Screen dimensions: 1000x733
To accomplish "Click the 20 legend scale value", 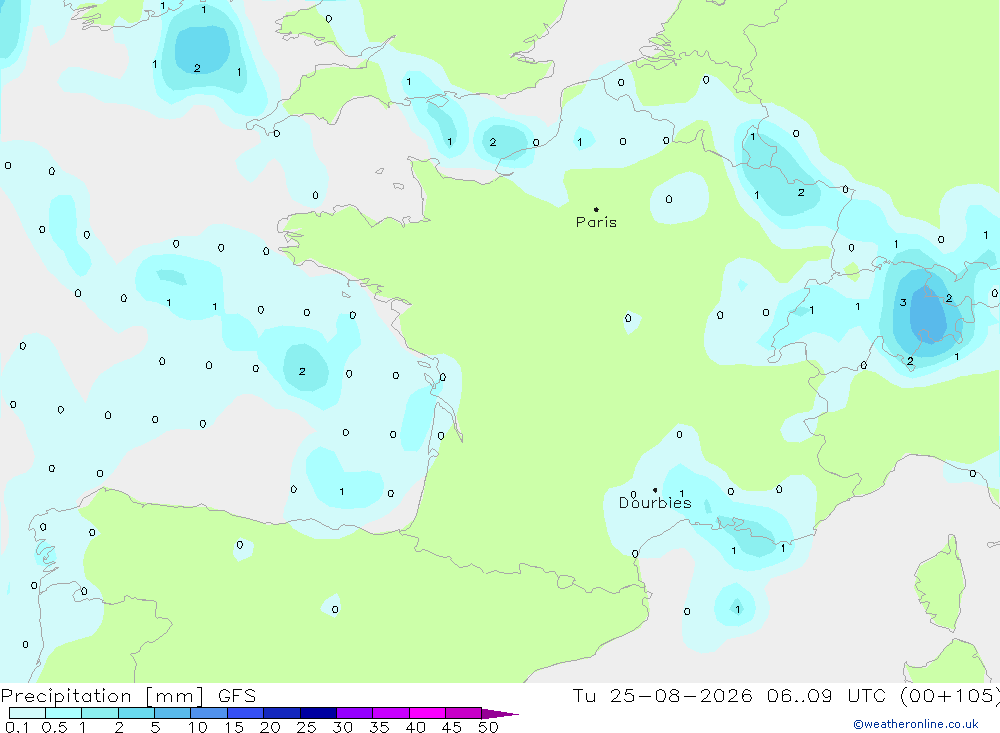I will (x=270, y=727).
